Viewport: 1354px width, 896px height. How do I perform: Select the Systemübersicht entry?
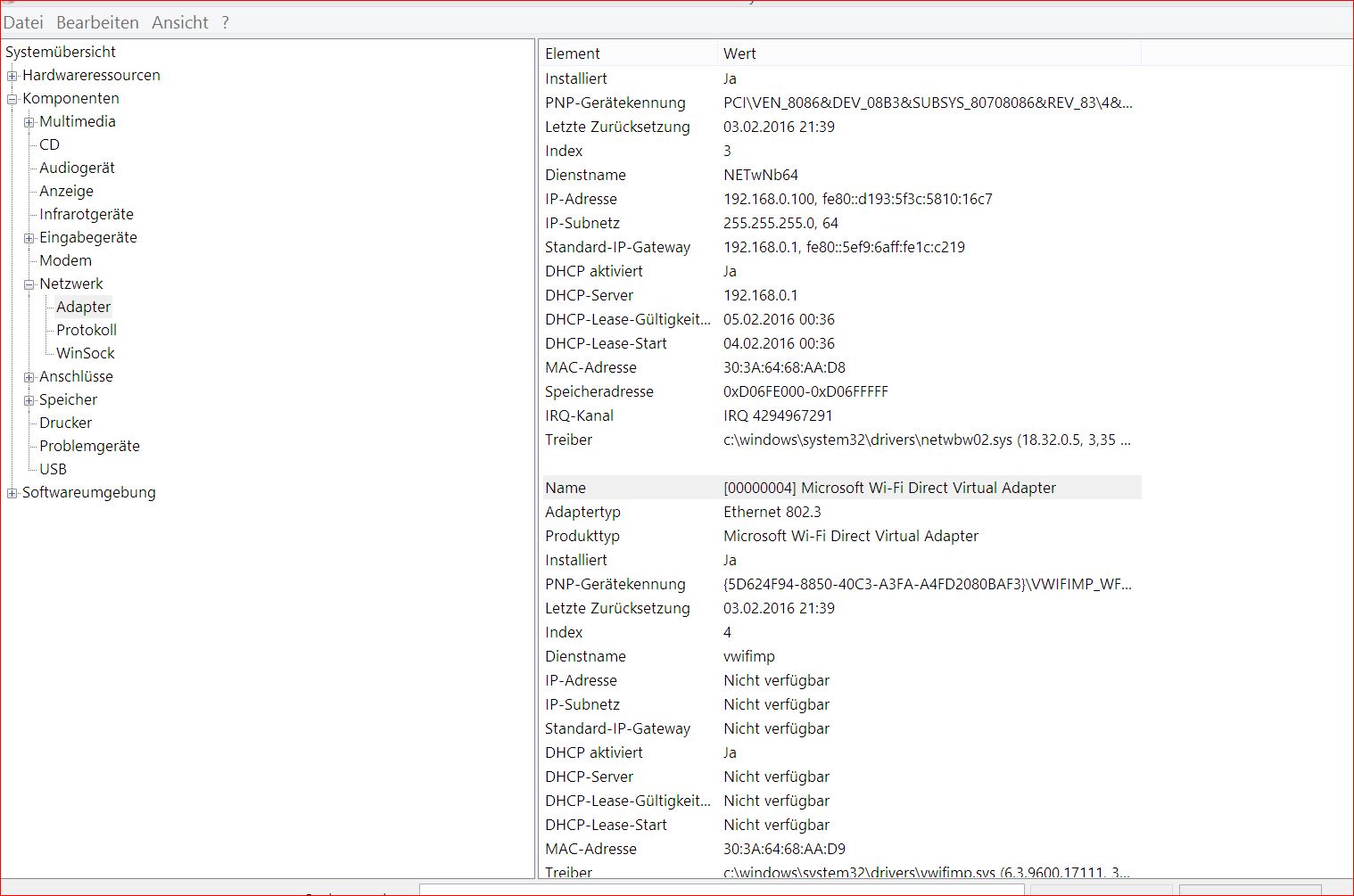[60, 52]
